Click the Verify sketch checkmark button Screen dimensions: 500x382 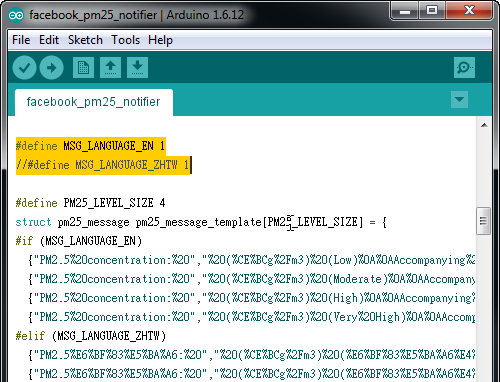point(24,68)
